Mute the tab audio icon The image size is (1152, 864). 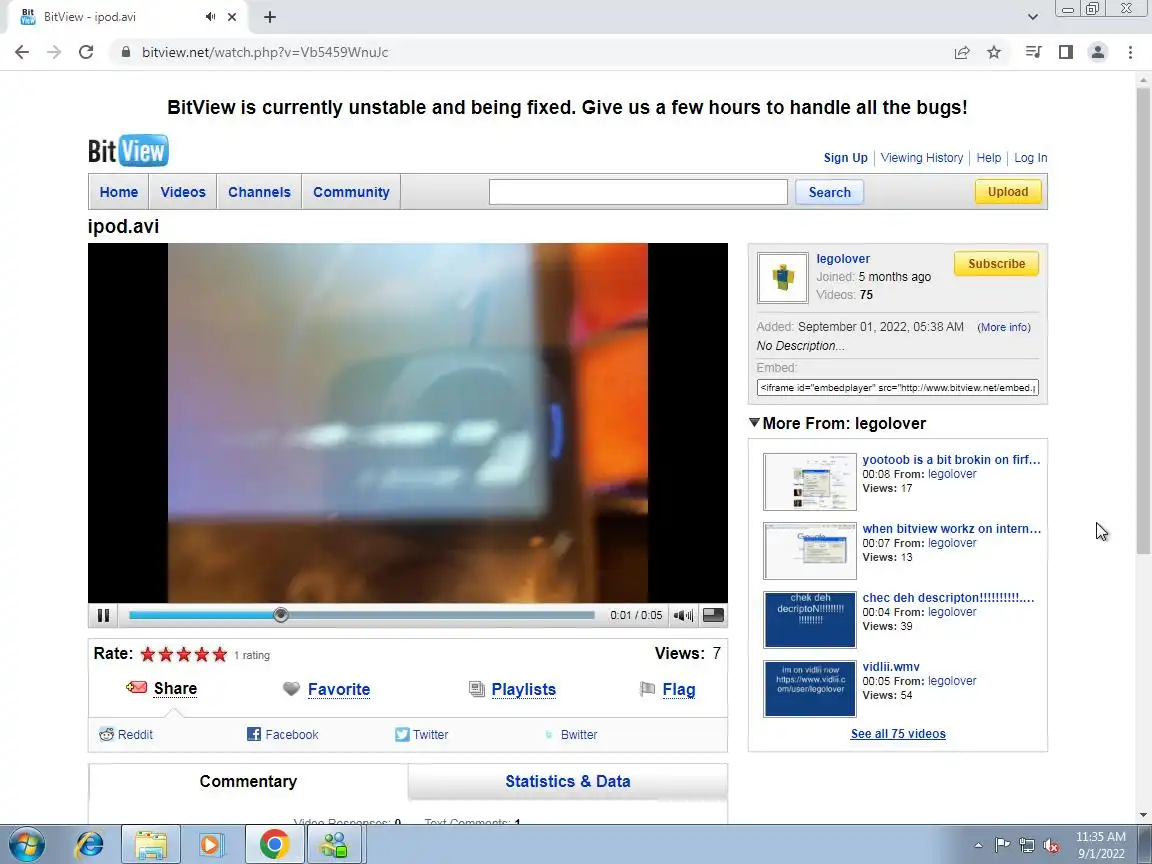tap(211, 16)
